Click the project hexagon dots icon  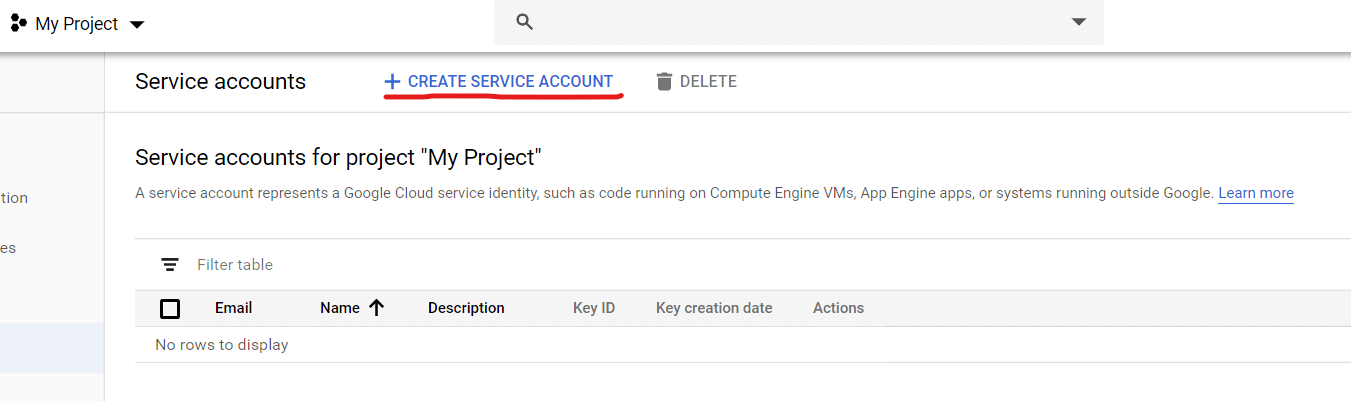pyautogui.click(x=19, y=23)
